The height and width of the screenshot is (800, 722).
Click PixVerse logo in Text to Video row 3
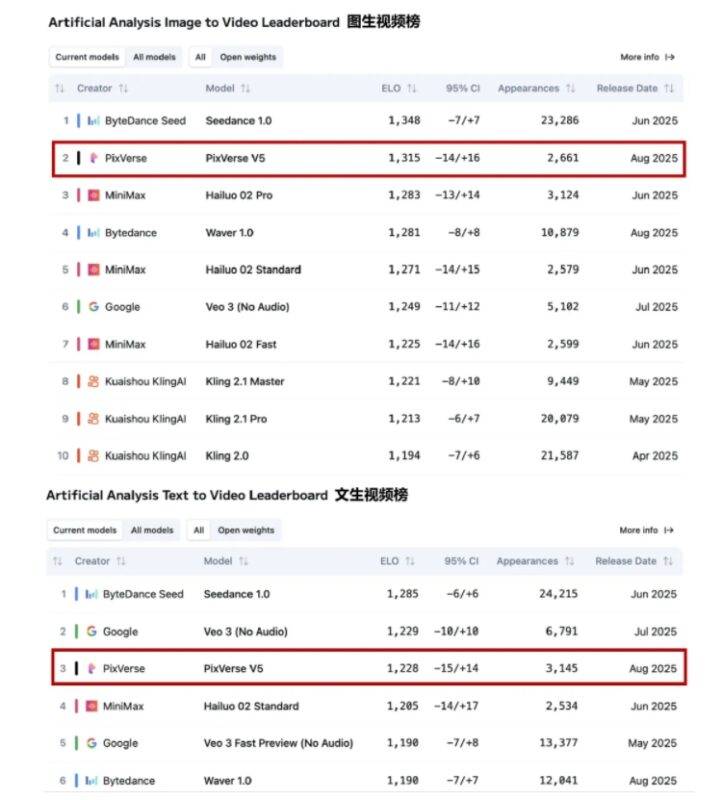pos(91,668)
